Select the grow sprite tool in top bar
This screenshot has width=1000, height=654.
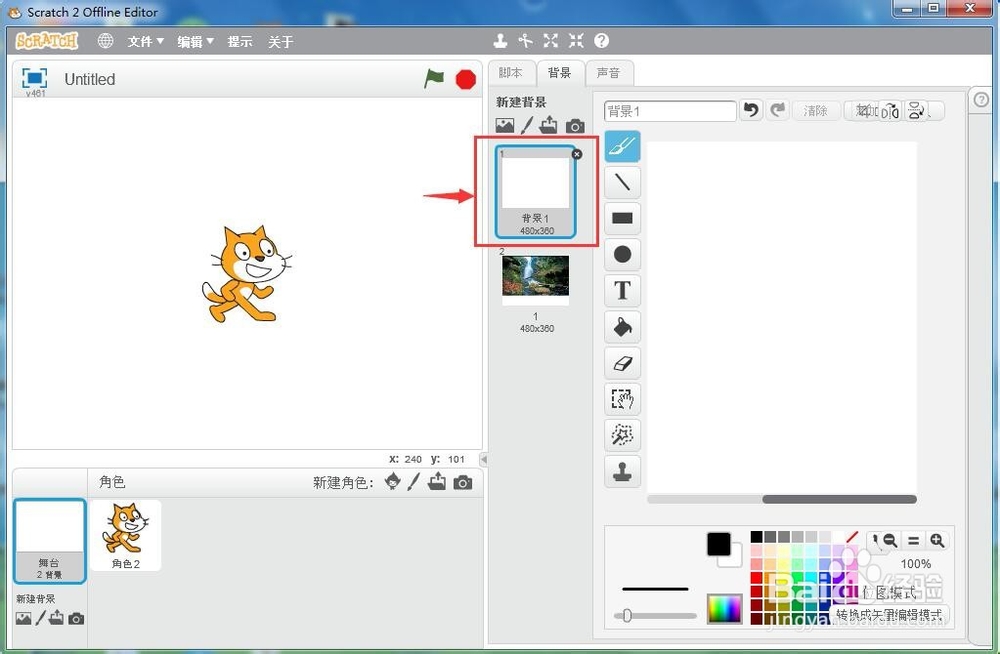(x=551, y=41)
